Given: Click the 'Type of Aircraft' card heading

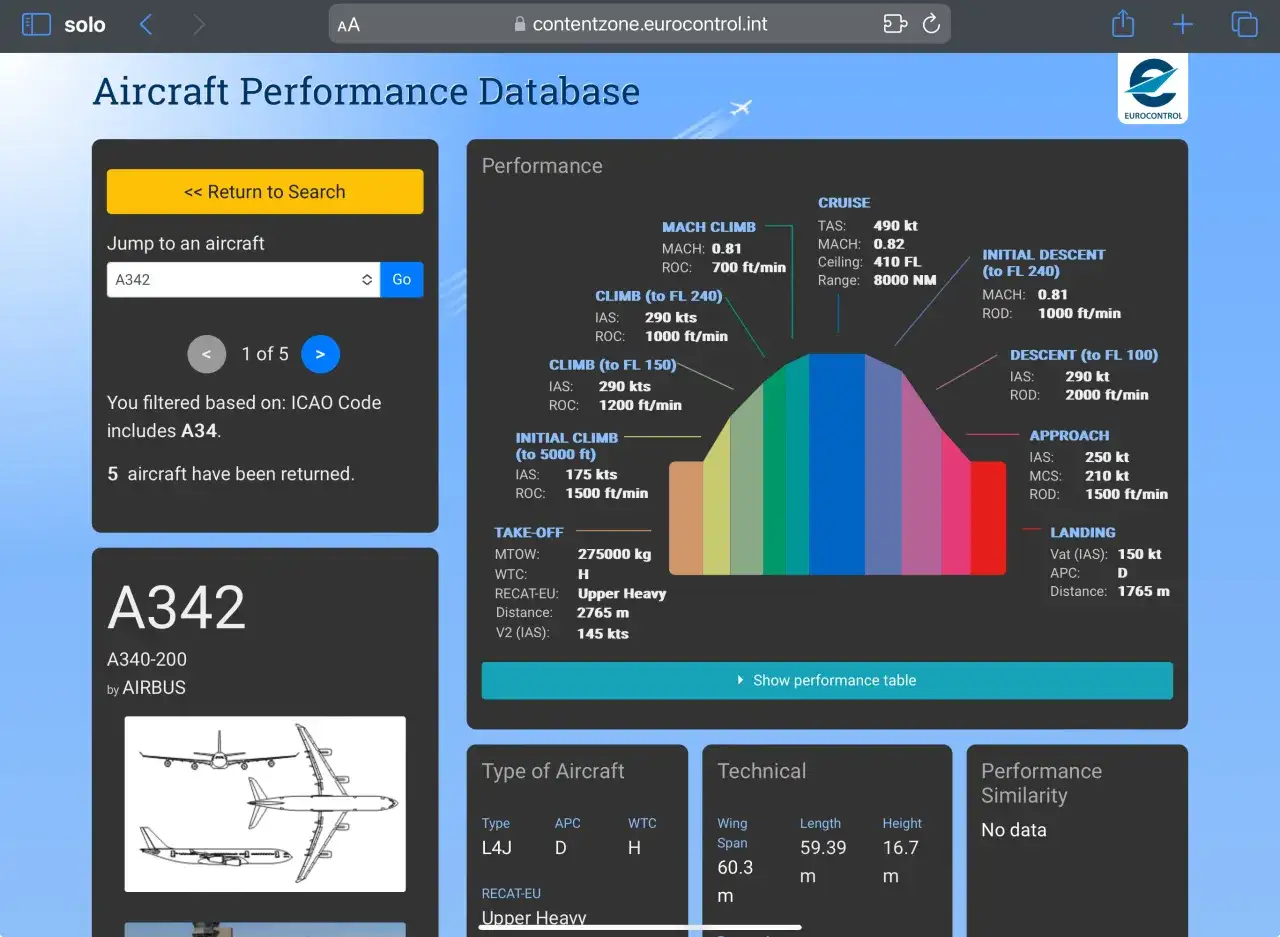Looking at the screenshot, I should tap(553, 771).
